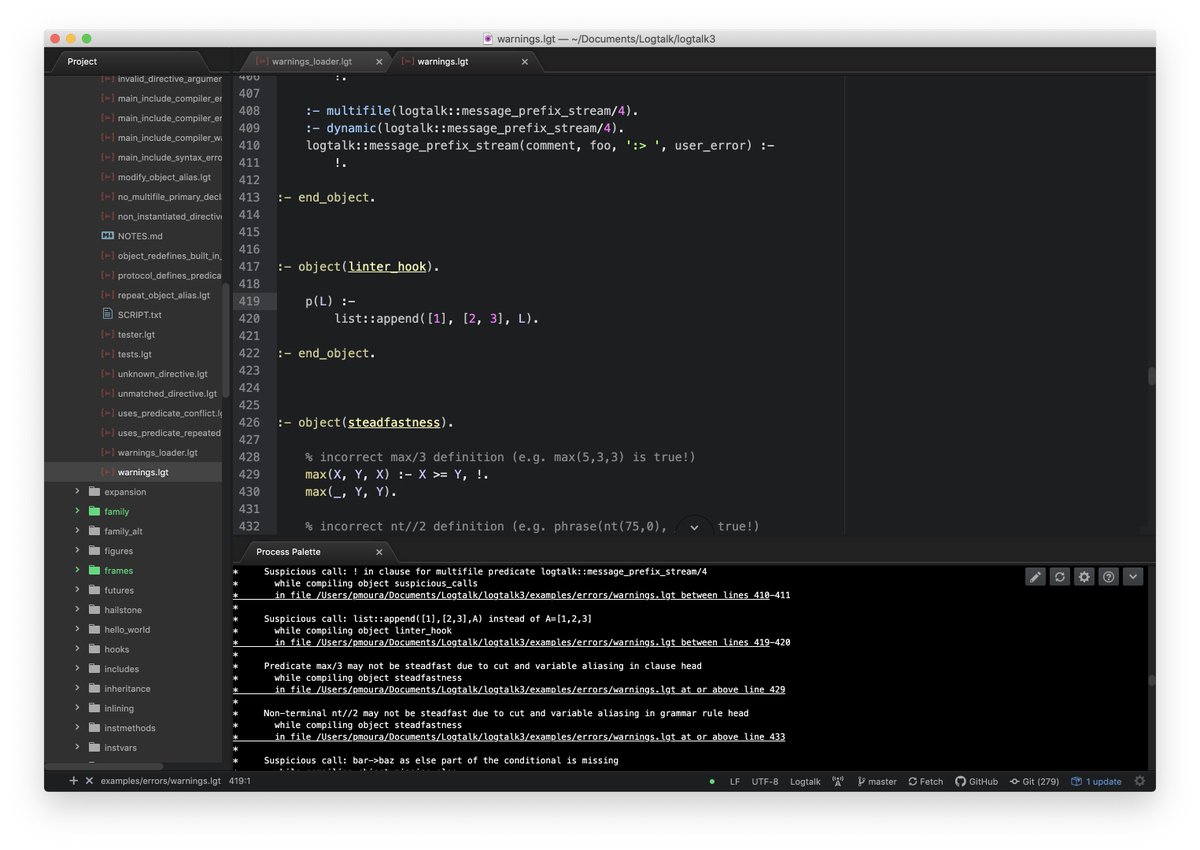Click the broadcast antenna icon in status bar
Viewport: 1200px width, 850px height.
click(x=838, y=781)
